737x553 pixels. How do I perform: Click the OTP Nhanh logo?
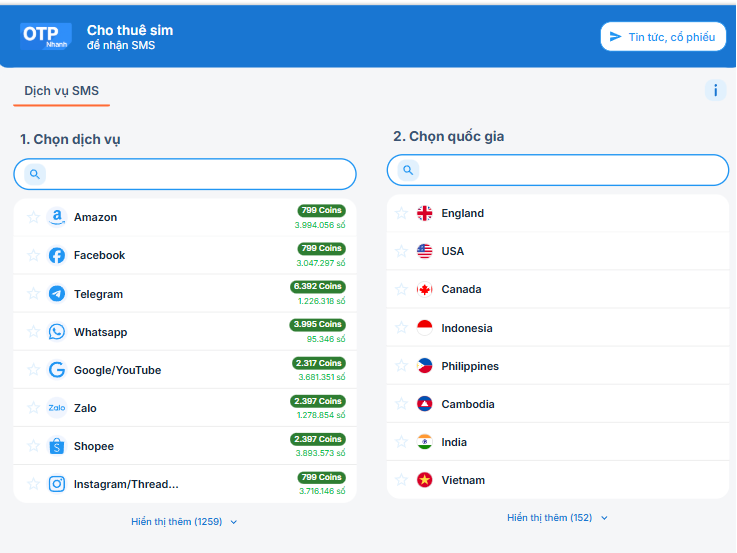click(46, 36)
